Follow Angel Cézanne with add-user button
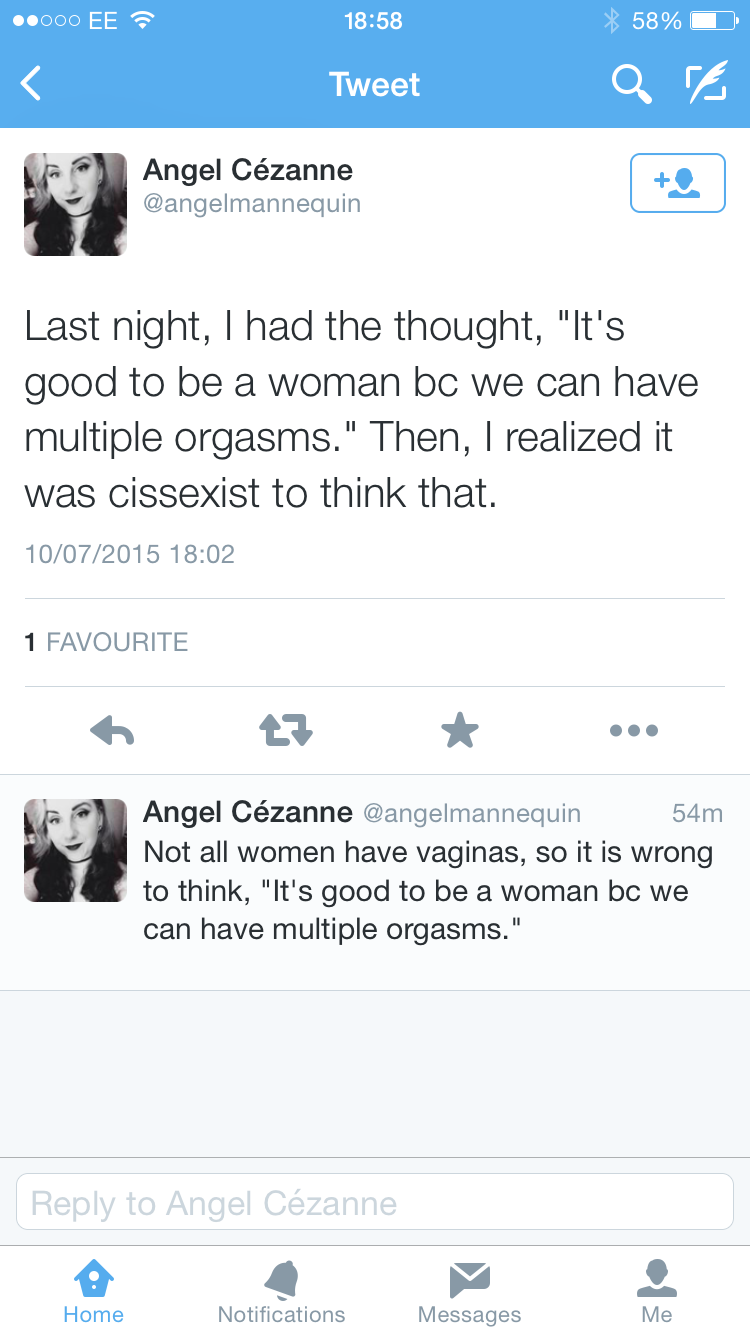The width and height of the screenshot is (750, 1334). point(677,183)
